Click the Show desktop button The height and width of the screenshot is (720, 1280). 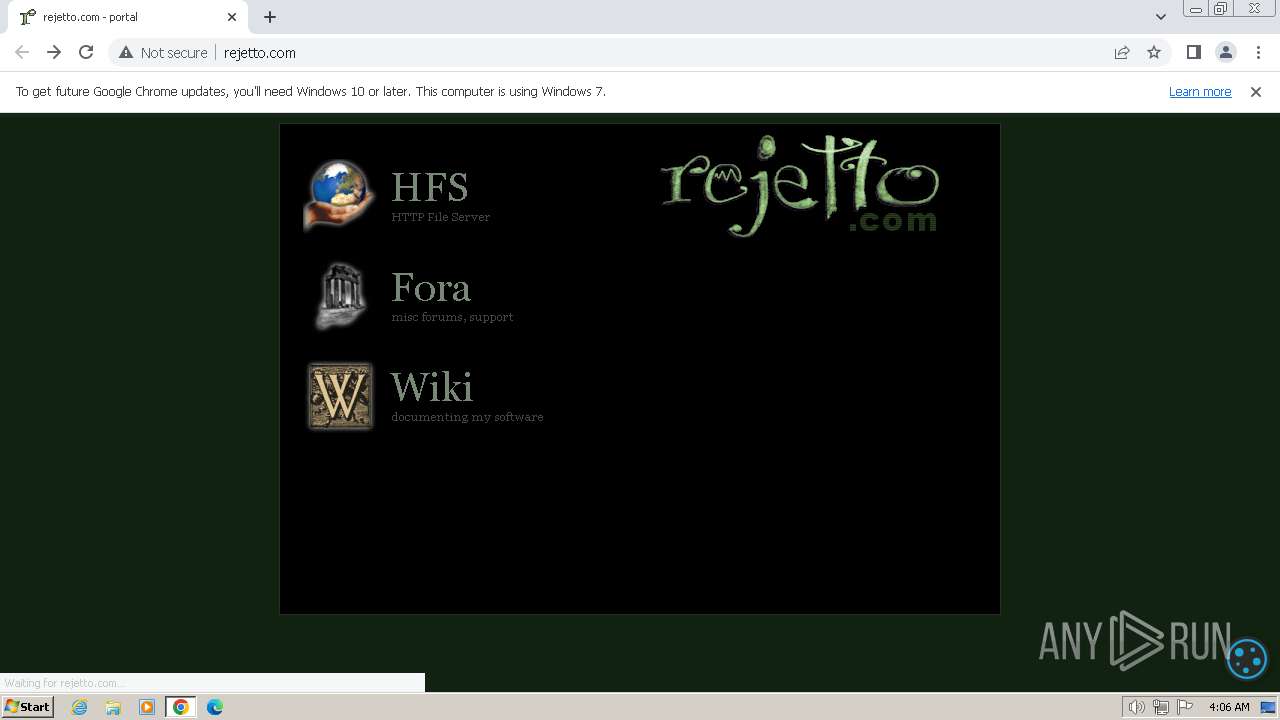point(1268,707)
